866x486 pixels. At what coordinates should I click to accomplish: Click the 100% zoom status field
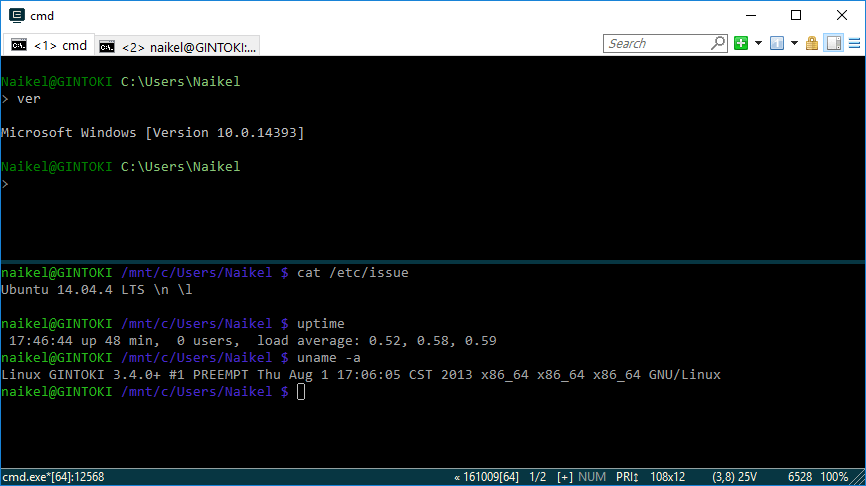[835, 477]
